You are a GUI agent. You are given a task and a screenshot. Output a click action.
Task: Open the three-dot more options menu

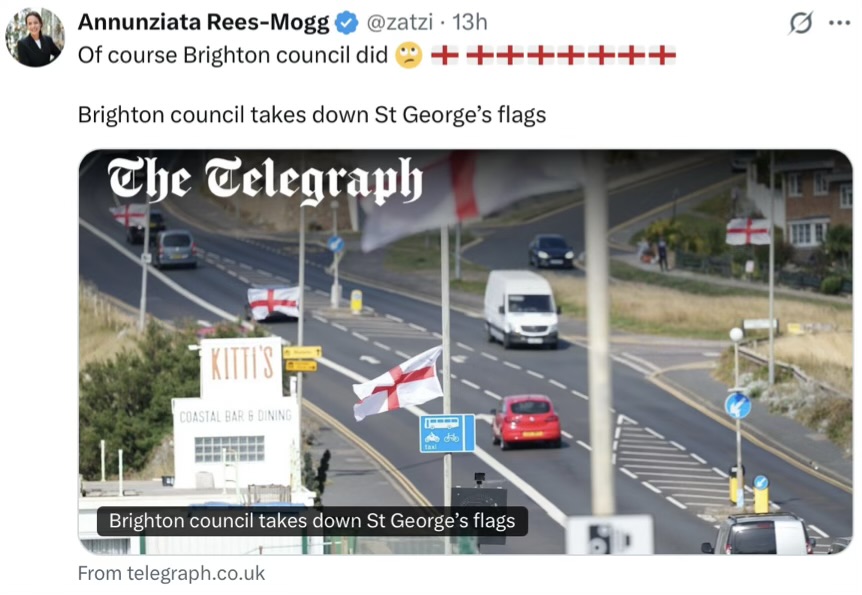point(839,23)
